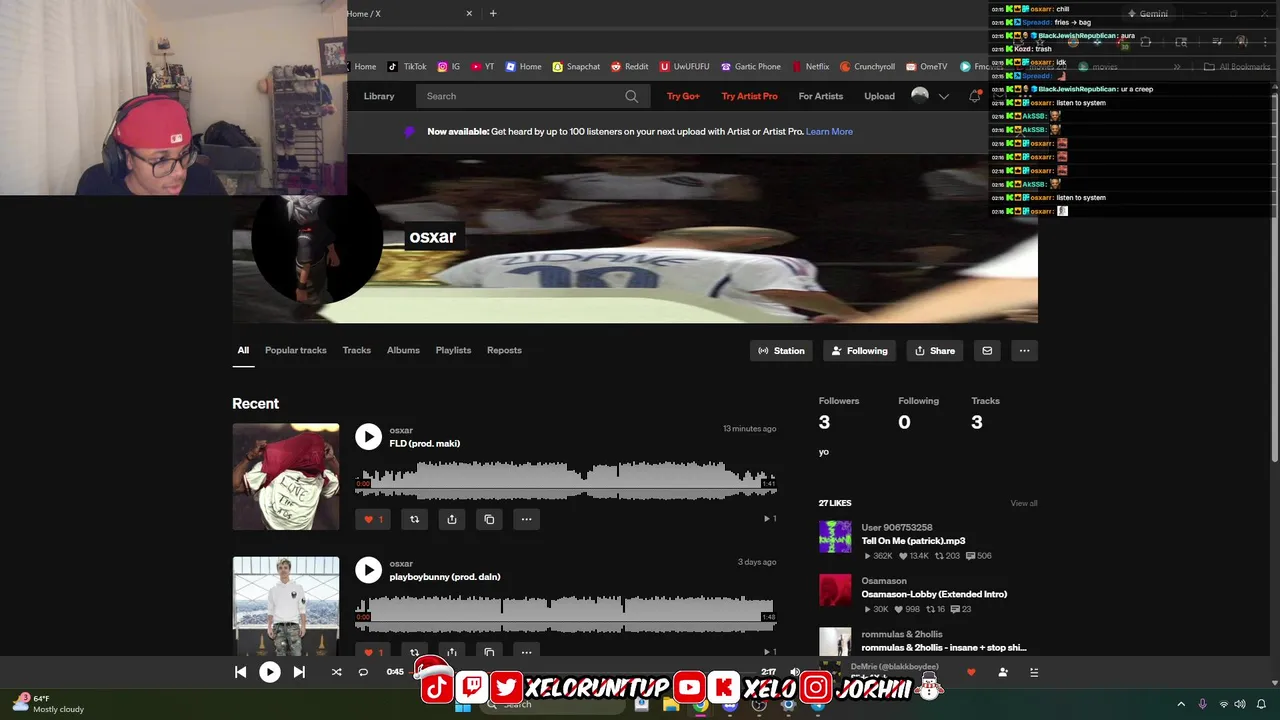
Task: Open the TikTok bookmark
Action: pos(407,67)
